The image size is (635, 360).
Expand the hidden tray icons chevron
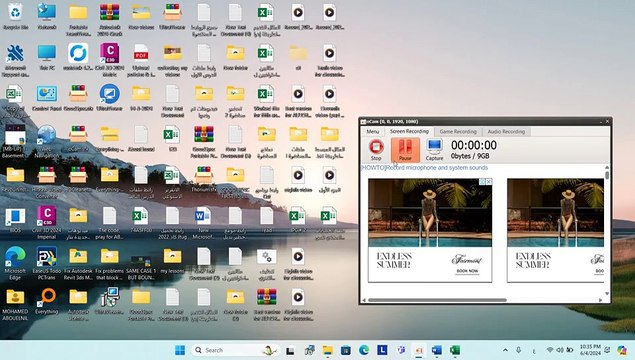pyautogui.click(x=505, y=350)
